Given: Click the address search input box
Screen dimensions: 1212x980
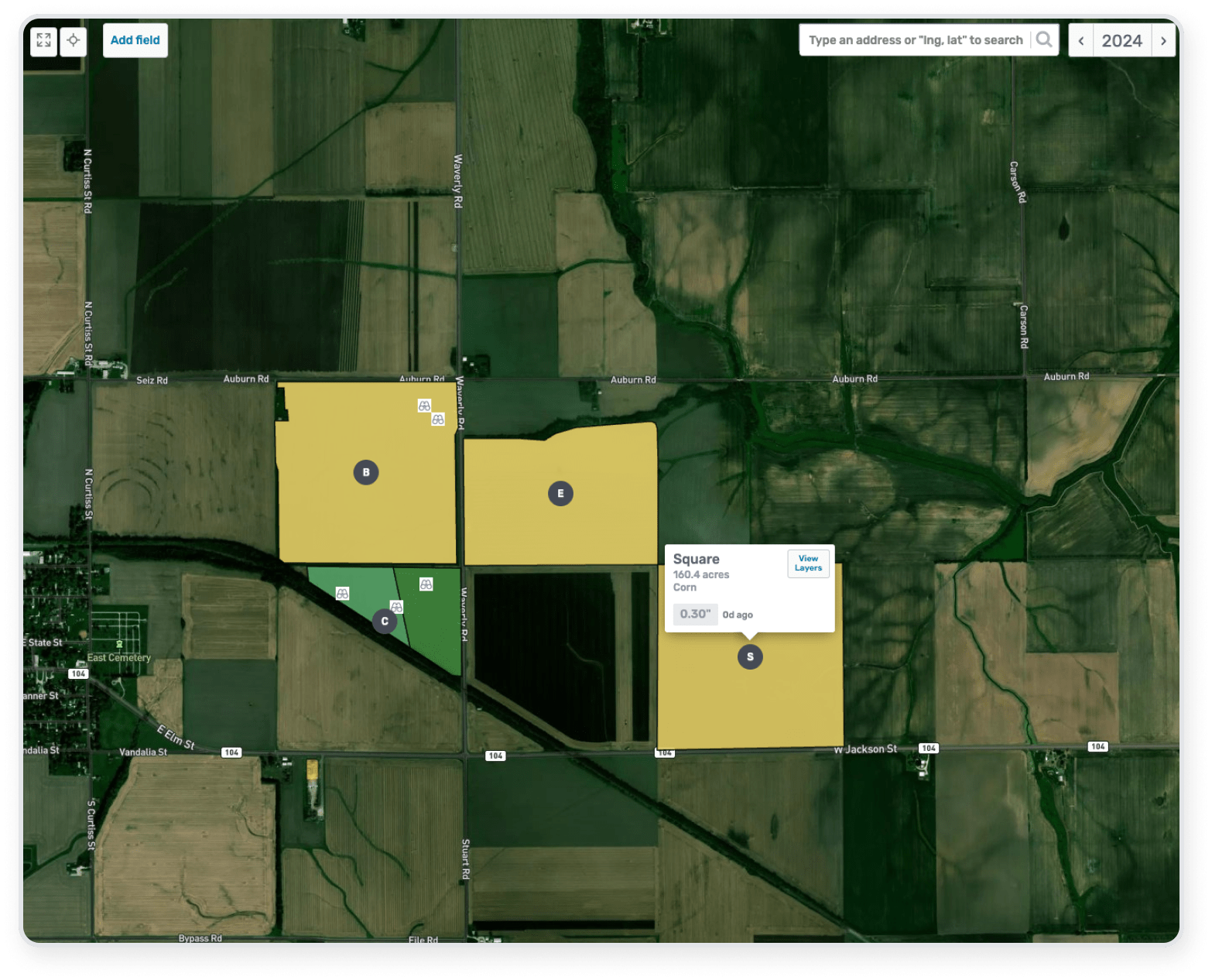Looking at the screenshot, I should (x=915, y=40).
